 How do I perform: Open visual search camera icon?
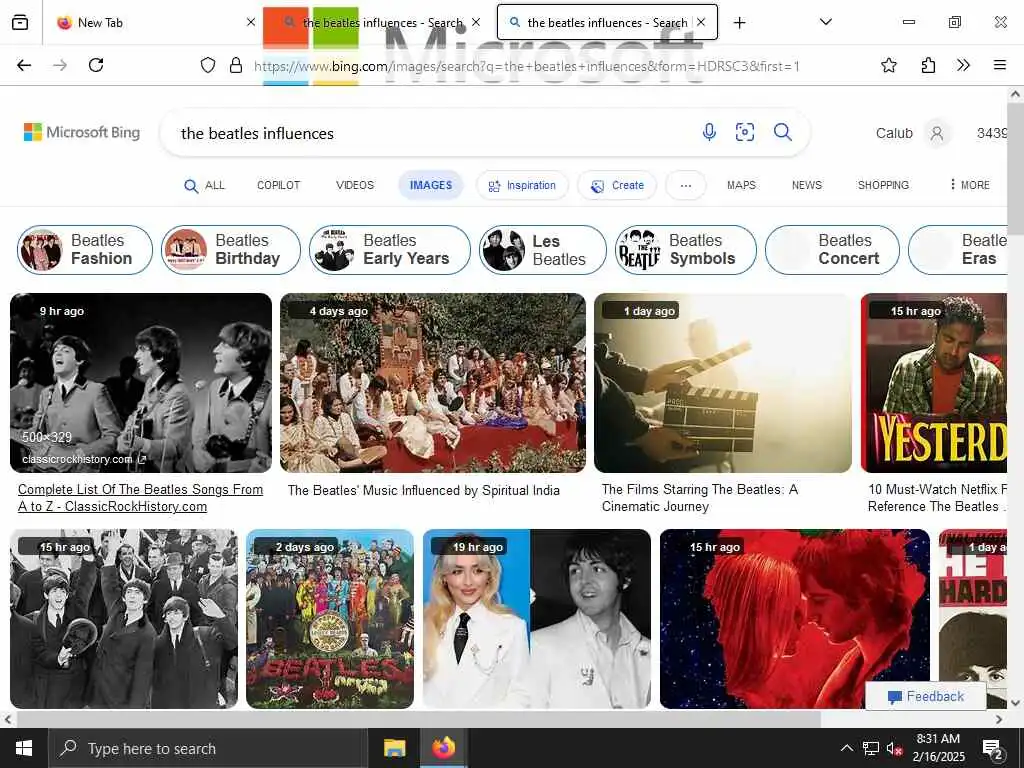tap(744, 133)
